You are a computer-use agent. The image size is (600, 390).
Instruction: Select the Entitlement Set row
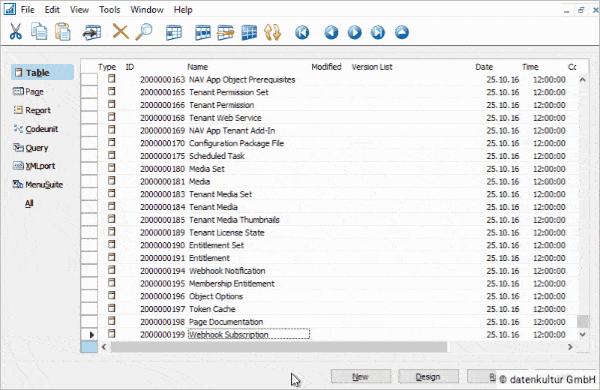(329, 245)
